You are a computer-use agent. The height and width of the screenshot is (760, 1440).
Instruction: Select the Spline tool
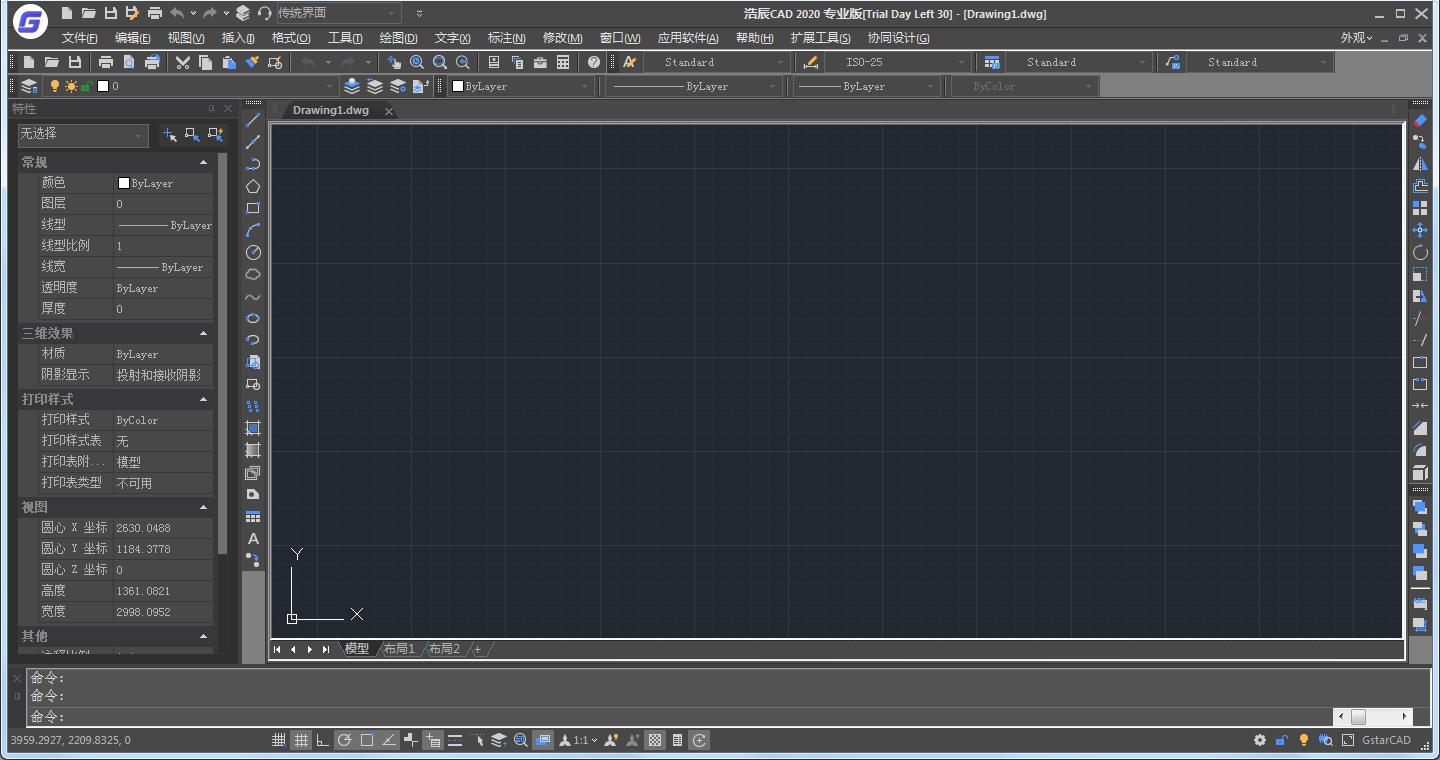[253, 296]
